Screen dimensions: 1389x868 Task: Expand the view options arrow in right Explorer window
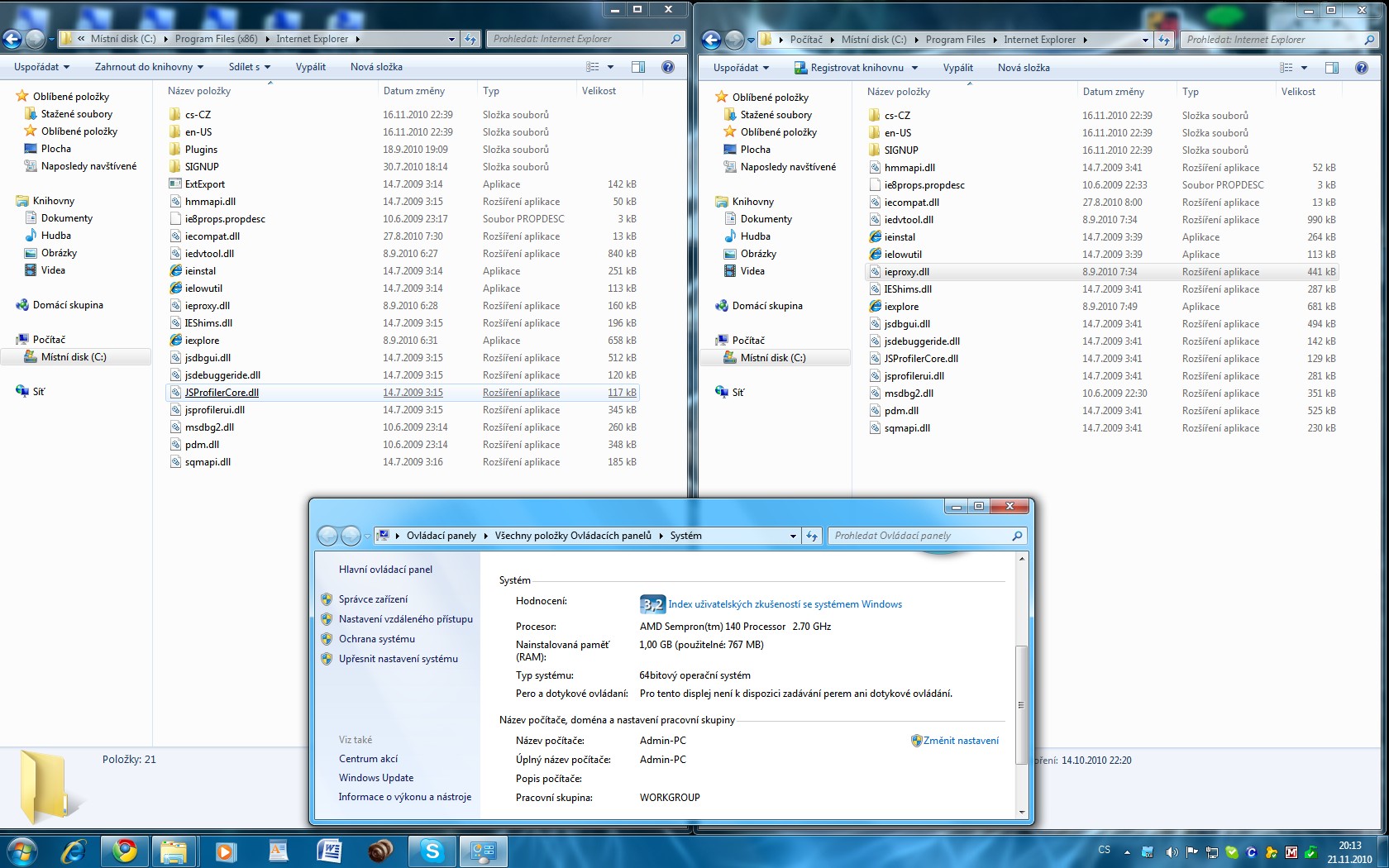pyautogui.click(x=1305, y=68)
